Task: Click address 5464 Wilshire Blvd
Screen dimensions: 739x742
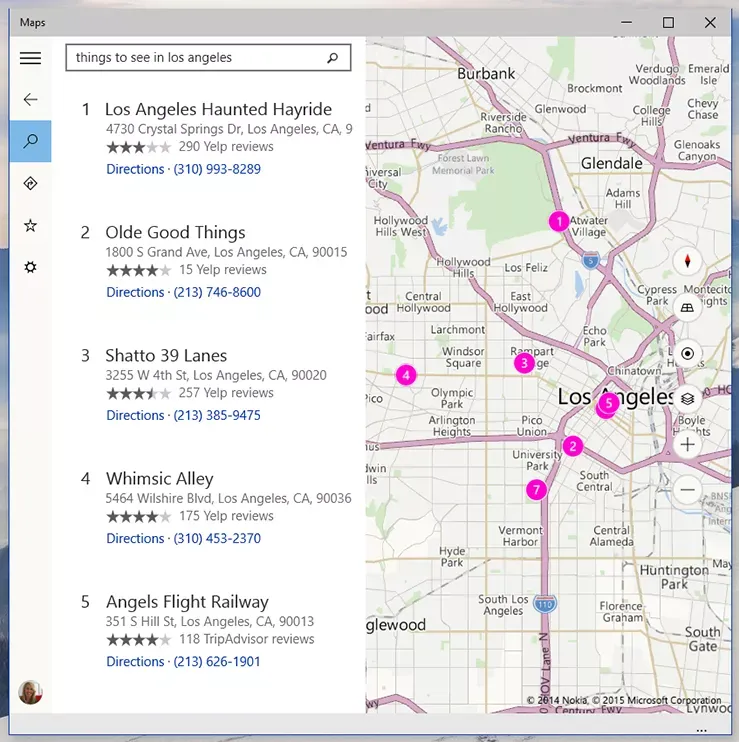Action: coord(228,498)
